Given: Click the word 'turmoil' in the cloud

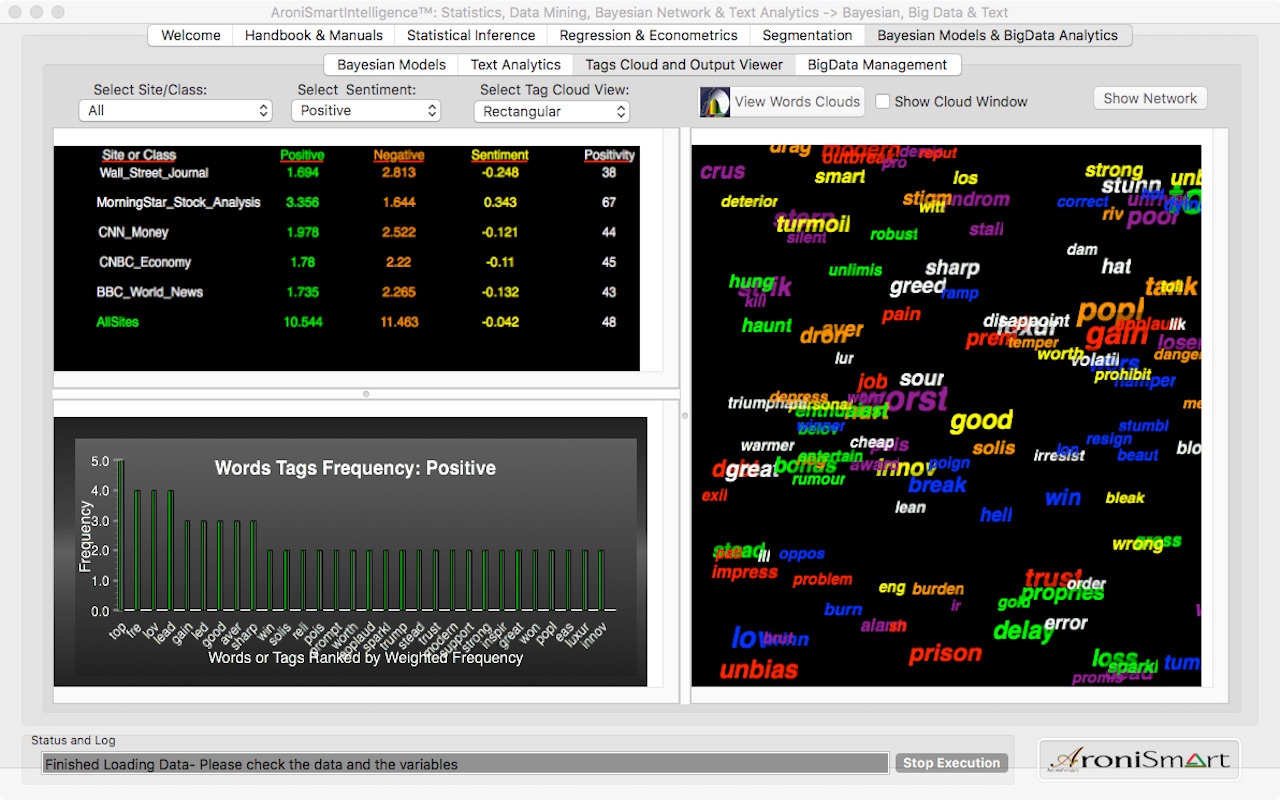Looking at the screenshot, I should point(813,224).
